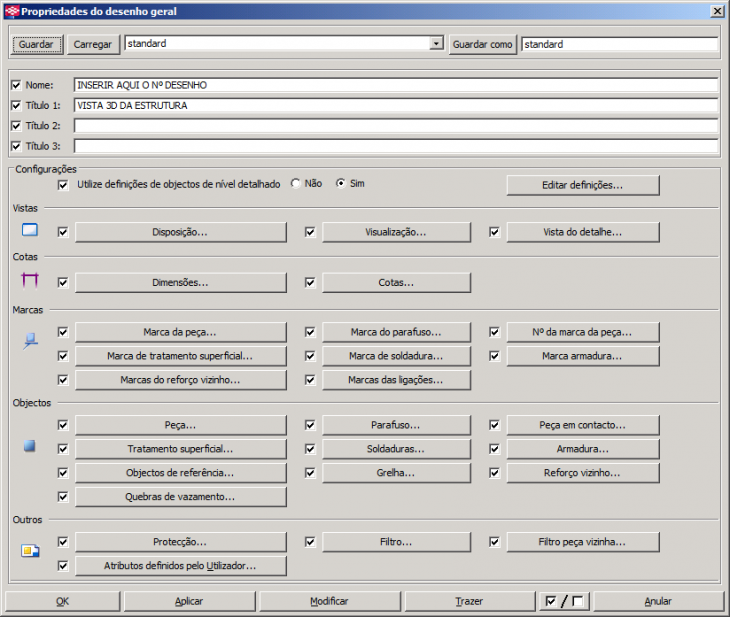Open the Dimensões settings
The image size is (730, 617).
[181, 283]
